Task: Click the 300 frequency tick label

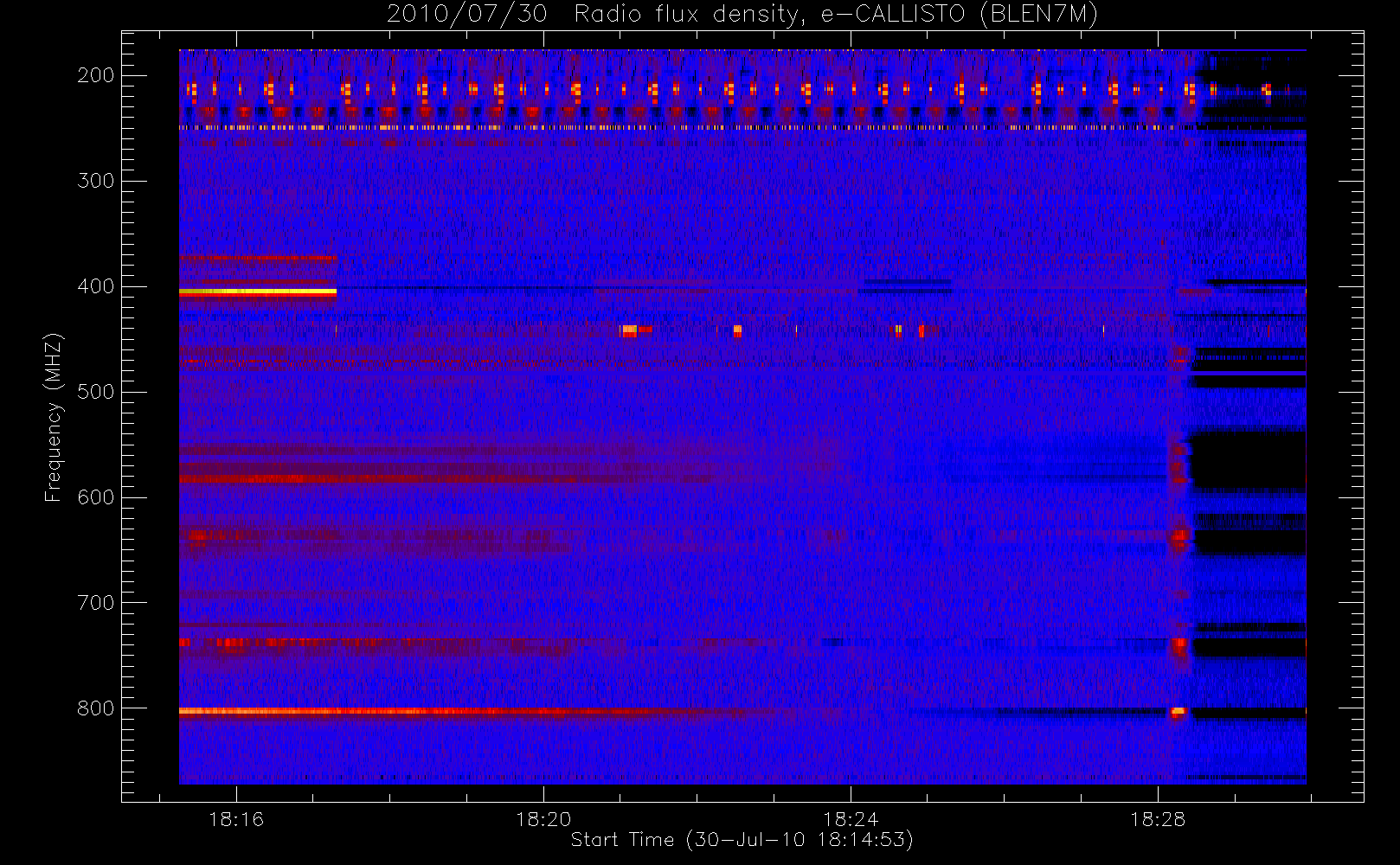Action: pos(96,181)
